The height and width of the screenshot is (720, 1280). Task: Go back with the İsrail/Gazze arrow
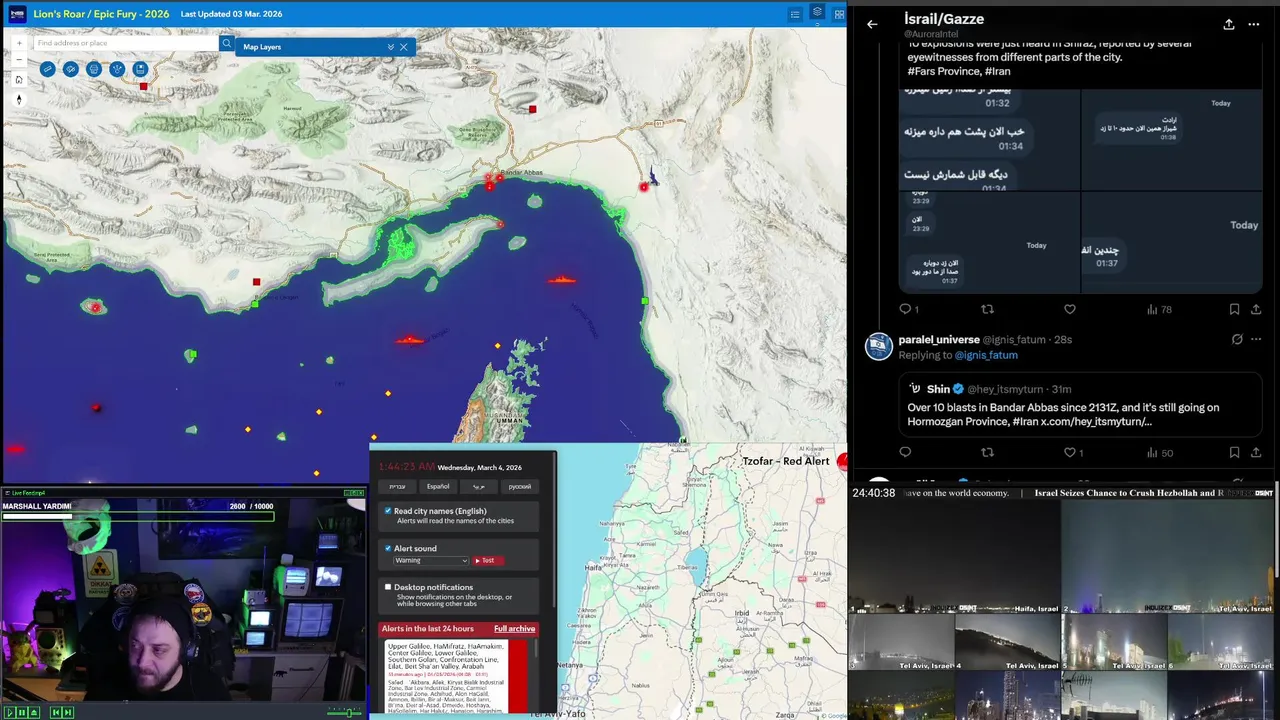pyautogui.click(x=872, y=24)
